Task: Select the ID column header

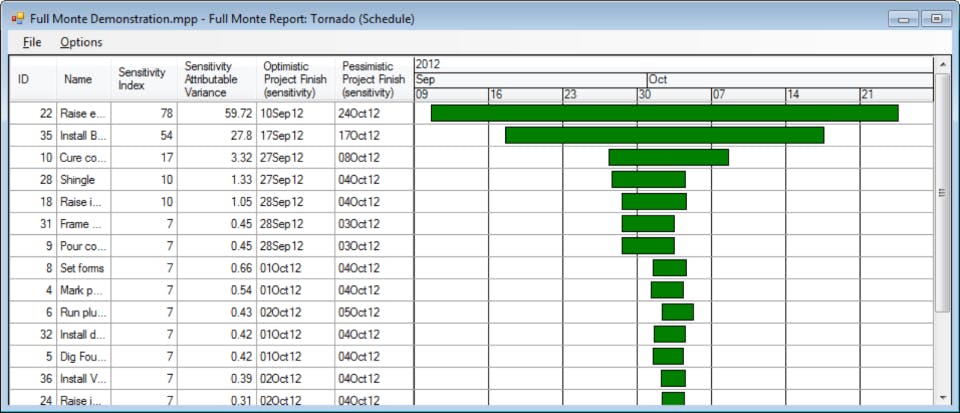Action: tap(33, 79)
